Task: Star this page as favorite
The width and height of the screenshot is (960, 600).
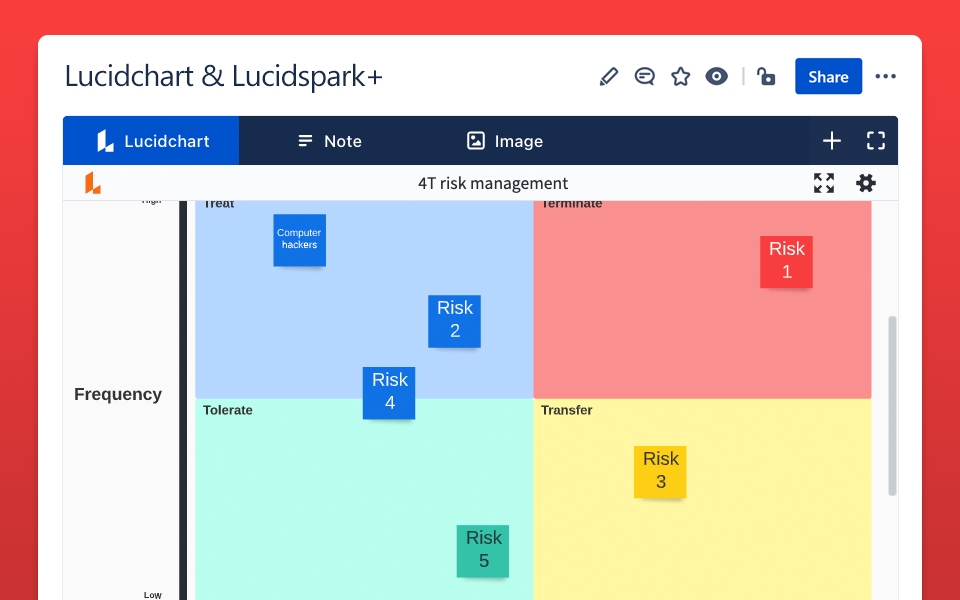Action: (x=681, y=77)
